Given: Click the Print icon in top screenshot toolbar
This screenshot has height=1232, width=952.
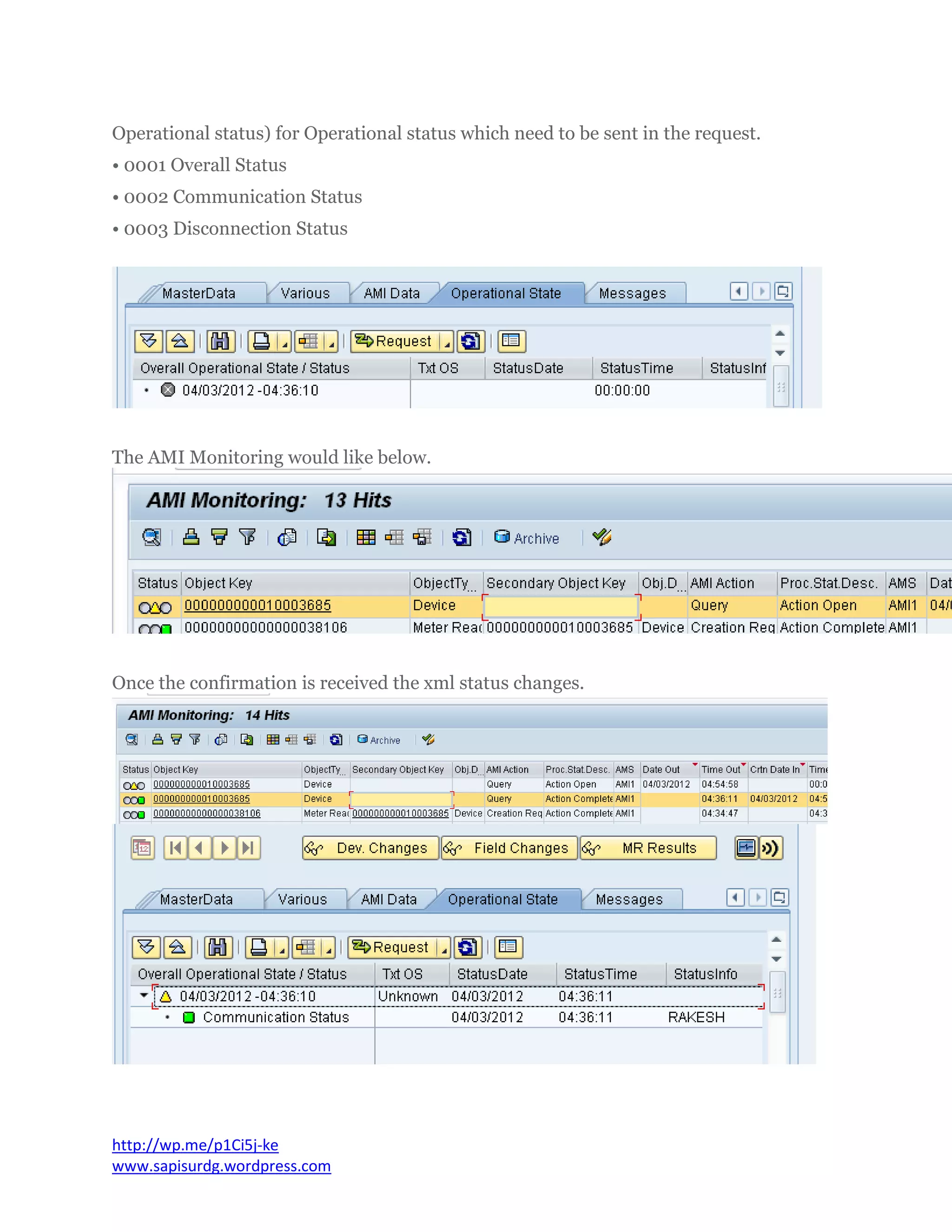Looking at the screenshot, I should pos(262,341).
